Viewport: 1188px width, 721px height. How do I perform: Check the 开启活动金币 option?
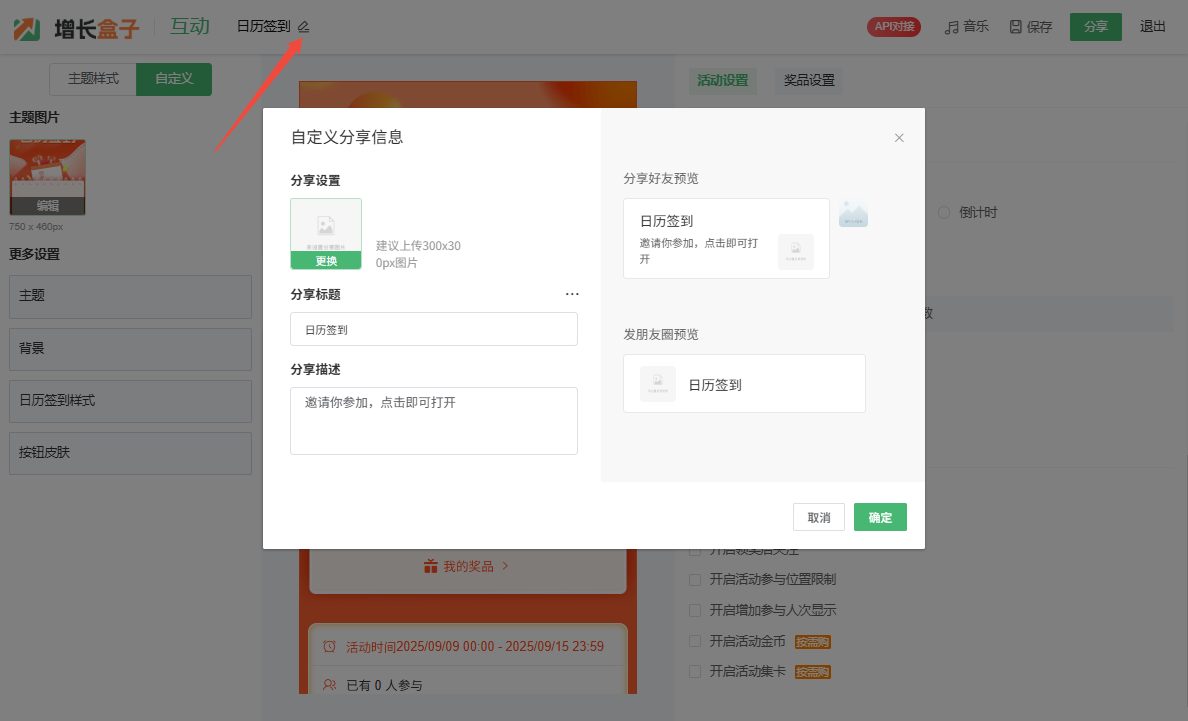pos(695,641)
